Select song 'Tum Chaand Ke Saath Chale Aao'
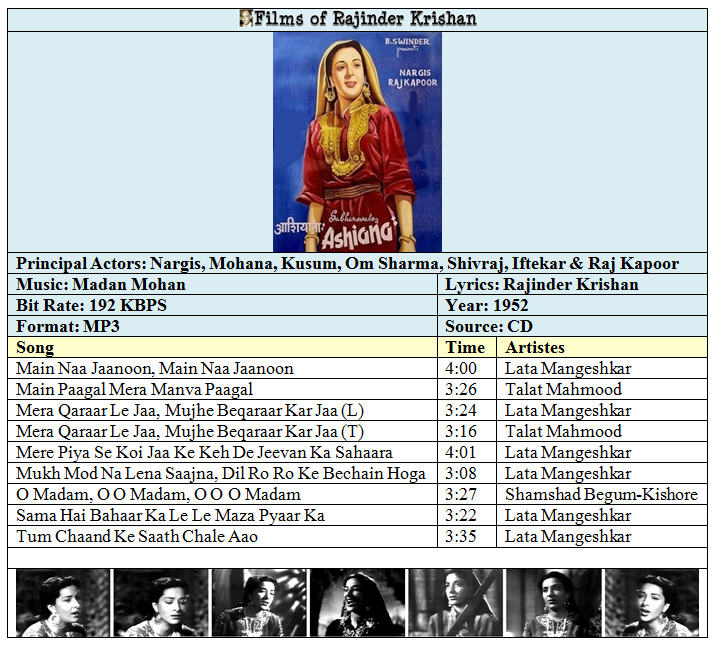 point(137,536)
